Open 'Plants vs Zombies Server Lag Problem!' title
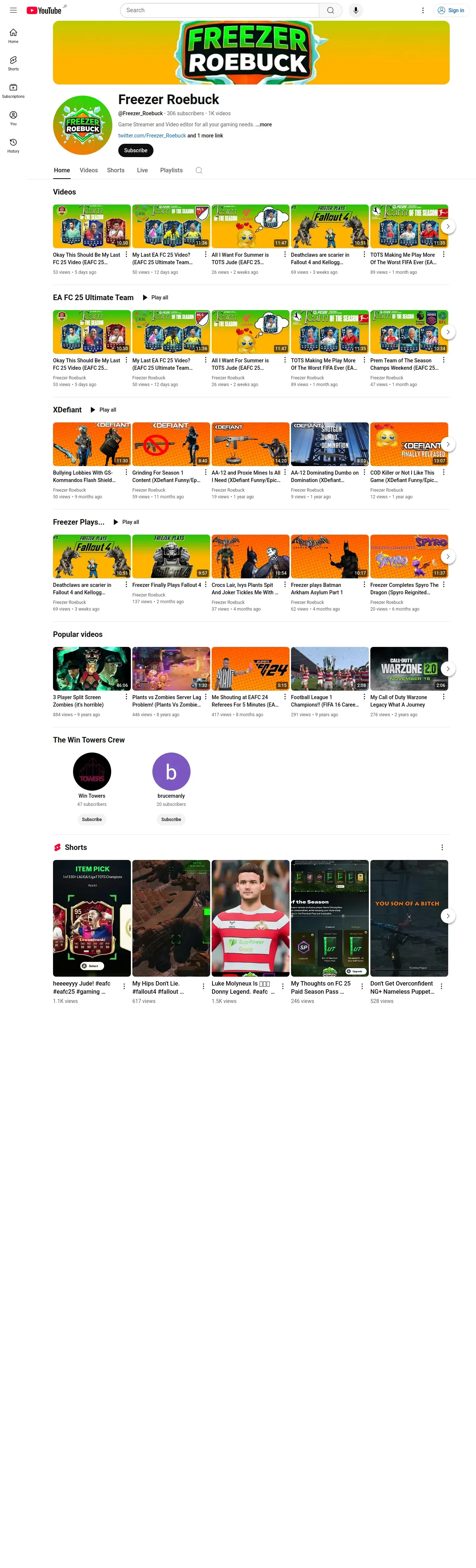 [x=167, y=701]
